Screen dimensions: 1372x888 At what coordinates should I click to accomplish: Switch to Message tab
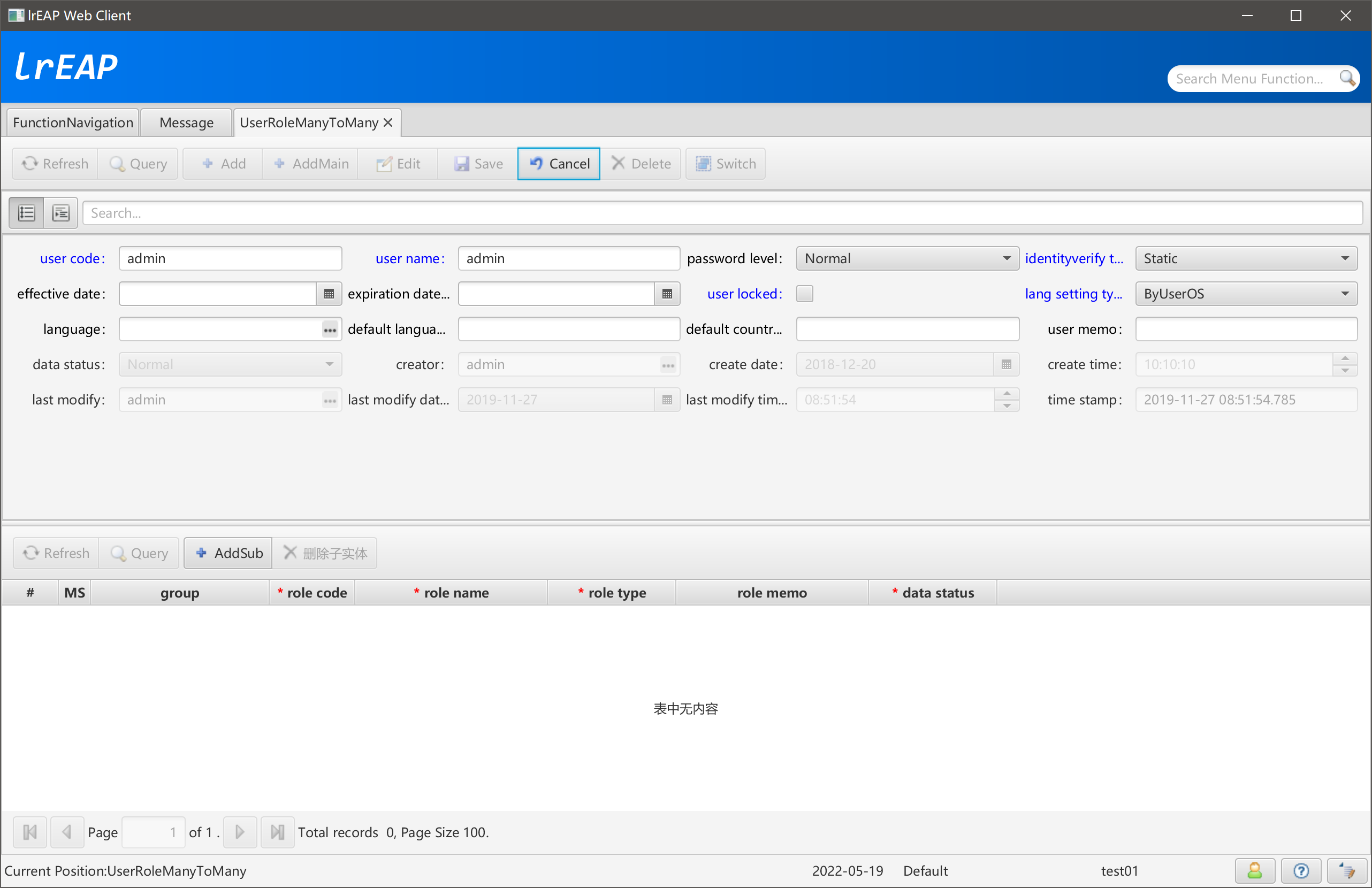coord(186,122)
